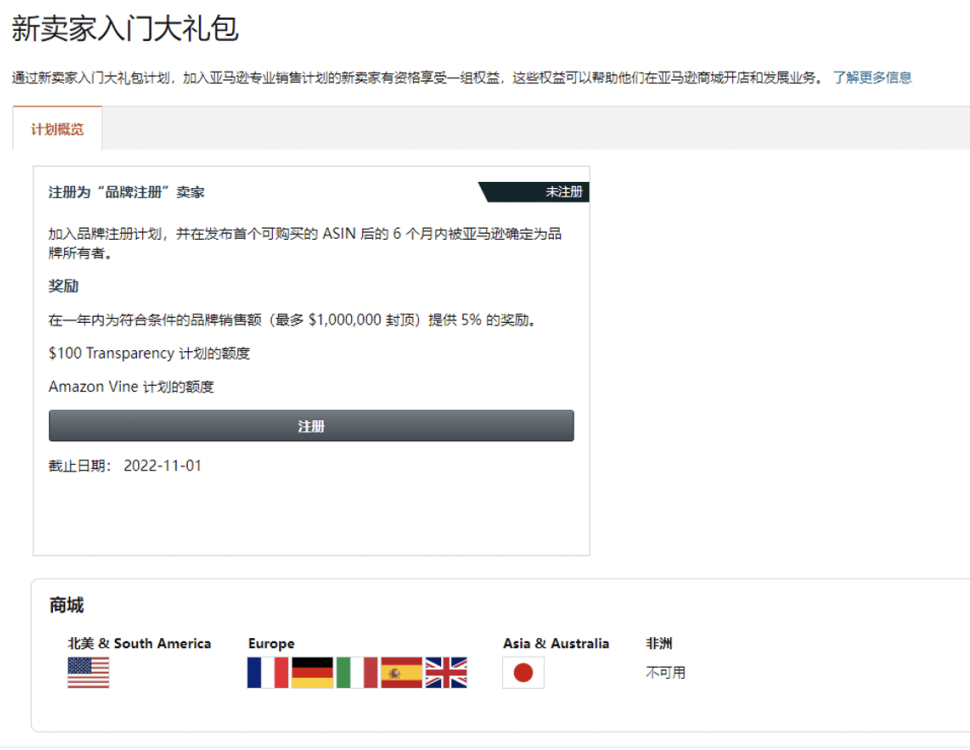The height and width of the screenshot is (750, 970).
Task: Click the 不可用 text under 非洲
Action: pos(665,672)
